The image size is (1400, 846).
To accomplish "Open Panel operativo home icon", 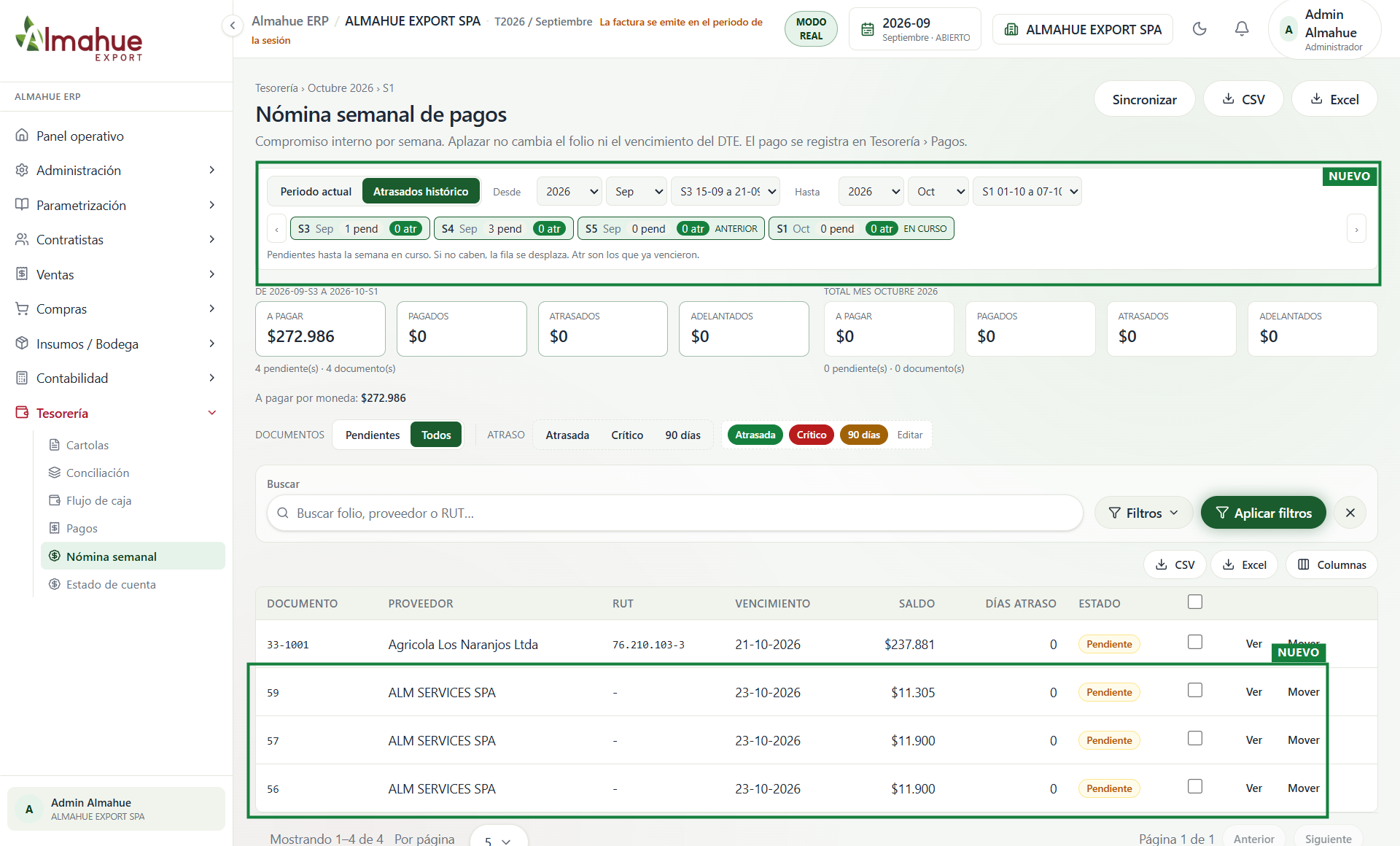I will pos(22,136).
